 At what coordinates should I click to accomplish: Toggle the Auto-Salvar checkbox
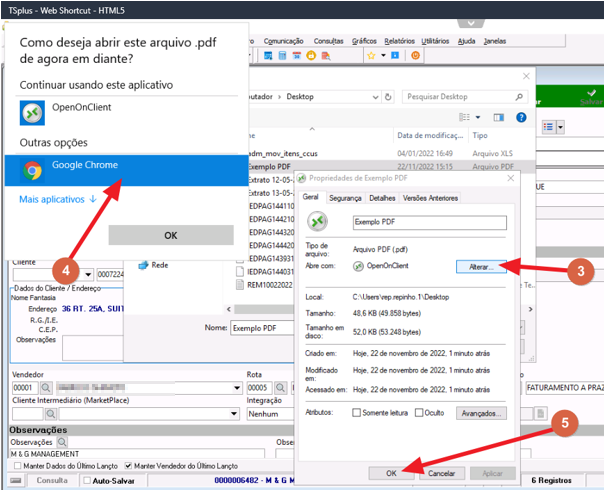[x=87, y=480]
